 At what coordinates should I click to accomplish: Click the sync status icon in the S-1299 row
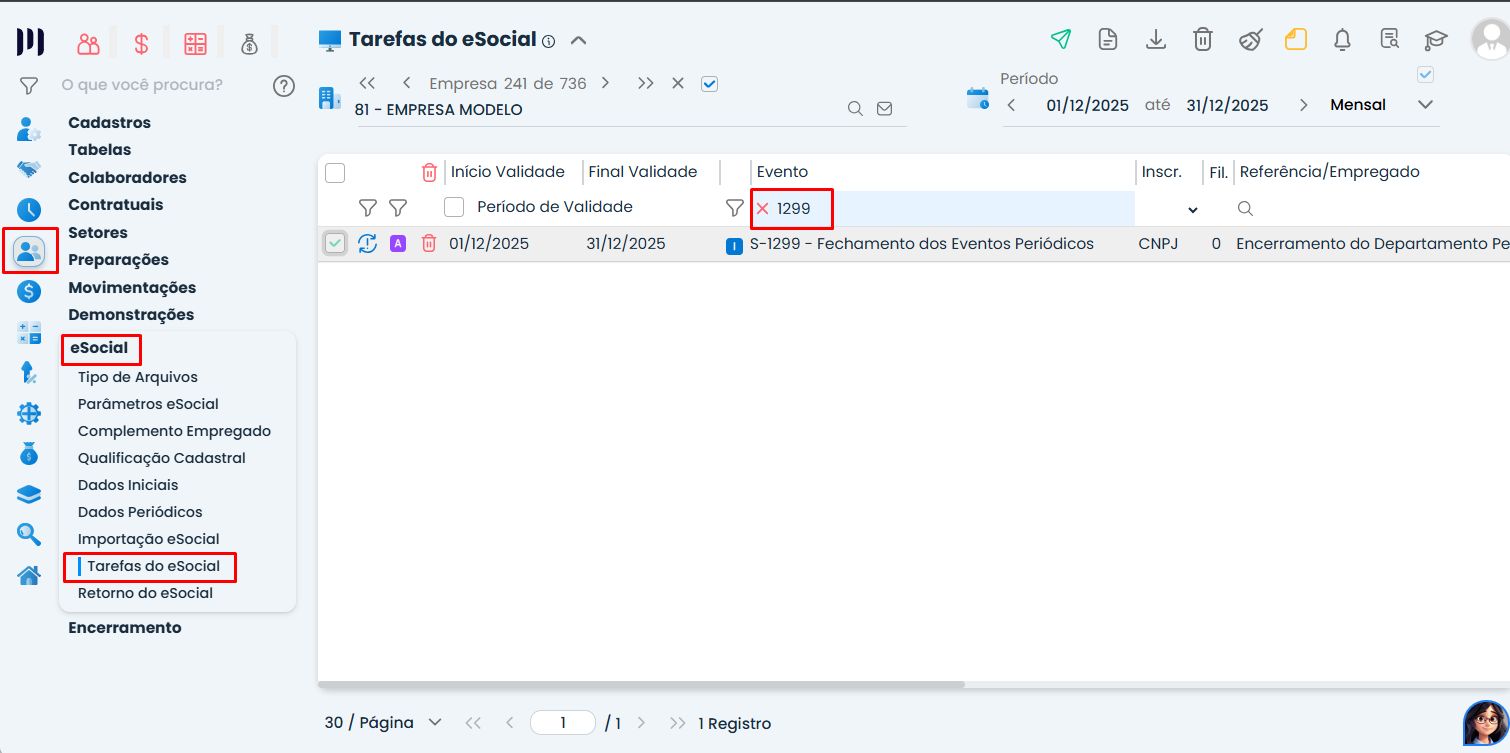click(367, 243)
